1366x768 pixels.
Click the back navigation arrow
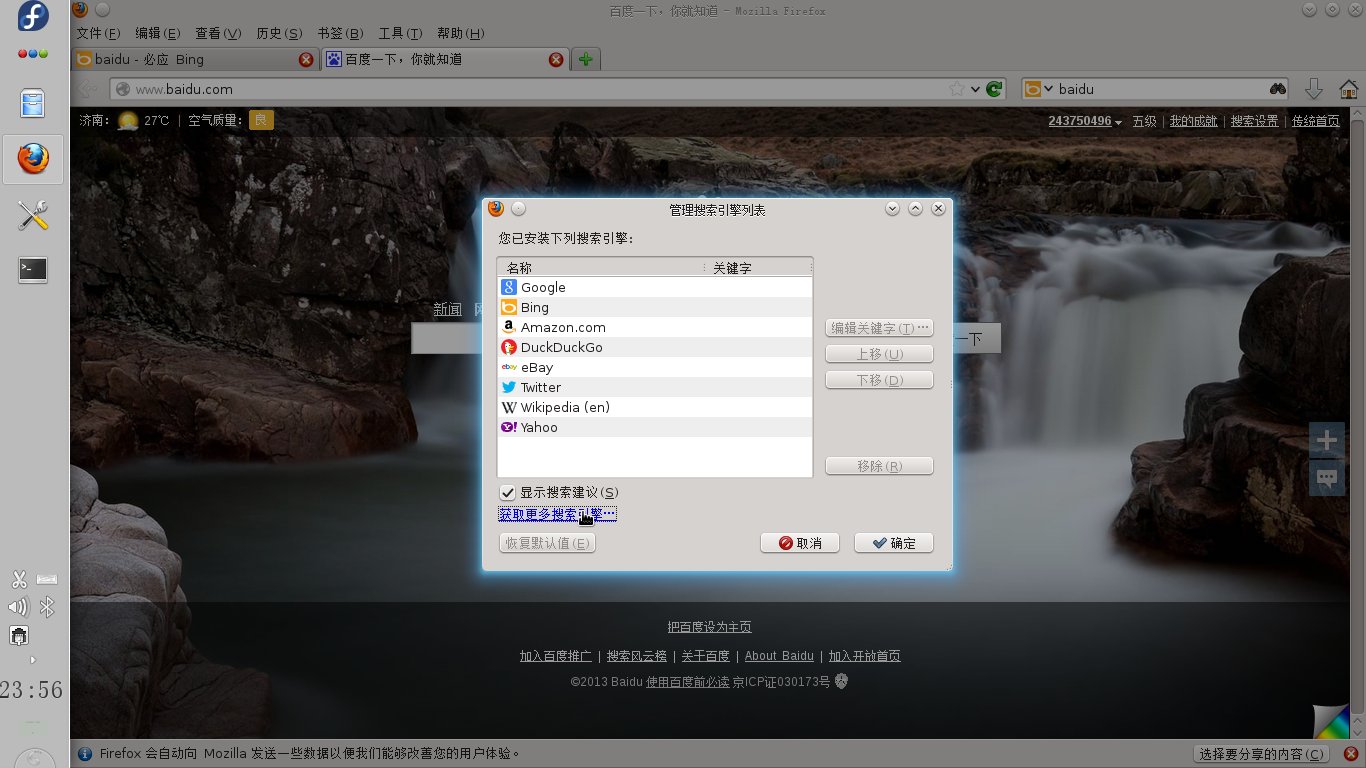(x=88, y=89)
